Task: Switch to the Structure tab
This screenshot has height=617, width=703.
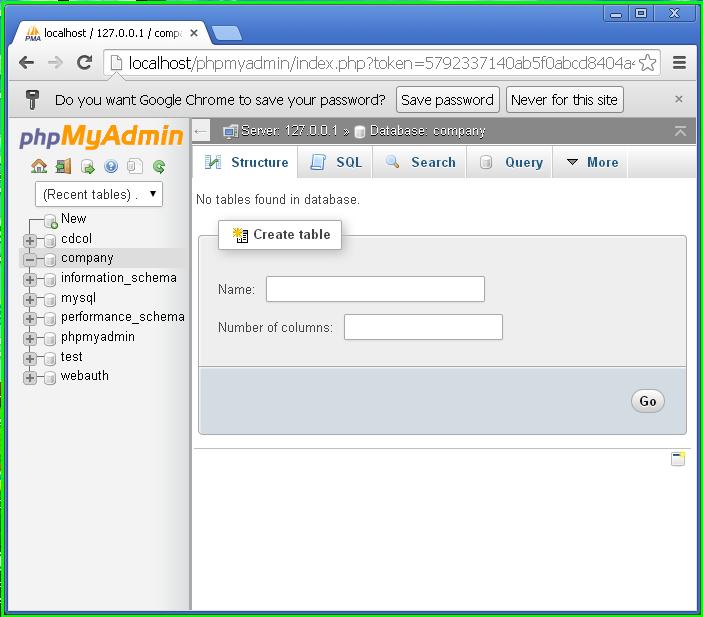Action: click(245, 162)
